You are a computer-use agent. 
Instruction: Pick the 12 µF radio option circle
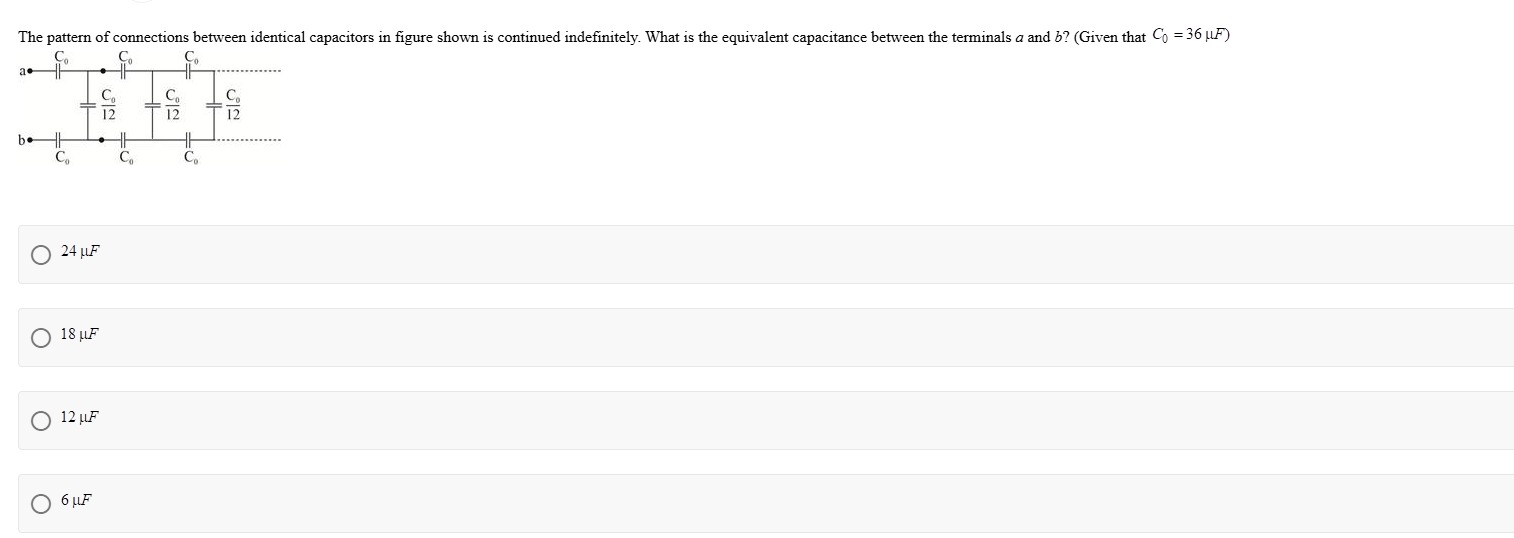pos(41,421)
